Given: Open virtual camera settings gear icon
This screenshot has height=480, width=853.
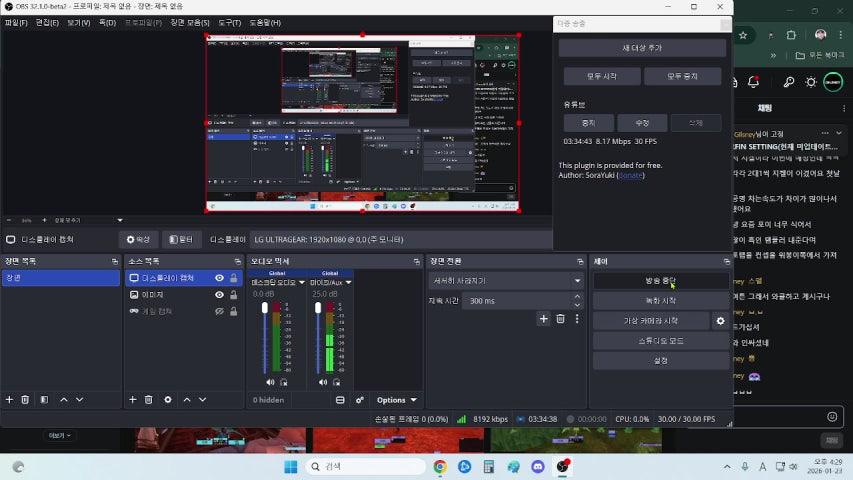Looking at the screenshot, I should (720, 321).
